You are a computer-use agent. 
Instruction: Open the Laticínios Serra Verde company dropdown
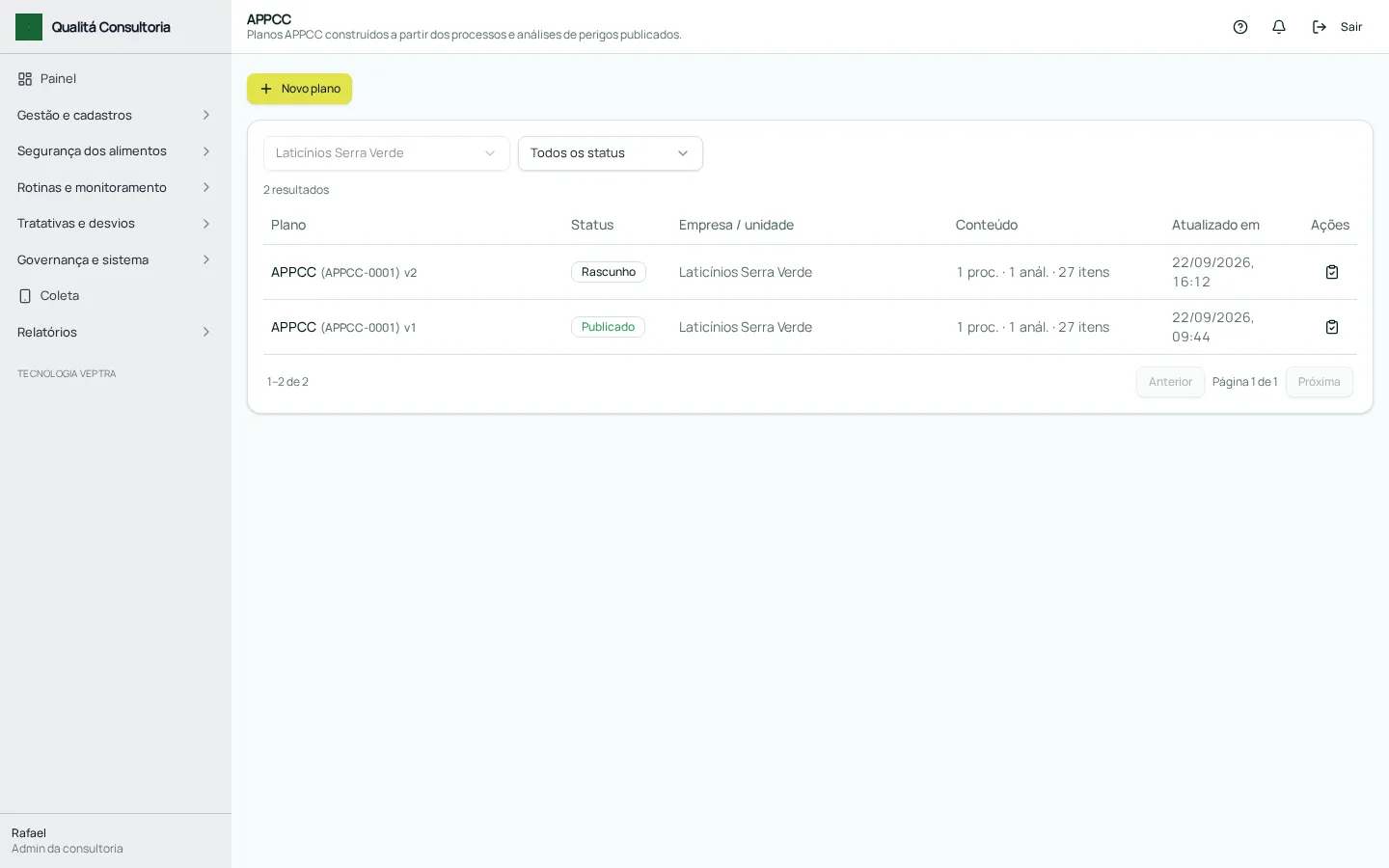[x=386, y=153]
